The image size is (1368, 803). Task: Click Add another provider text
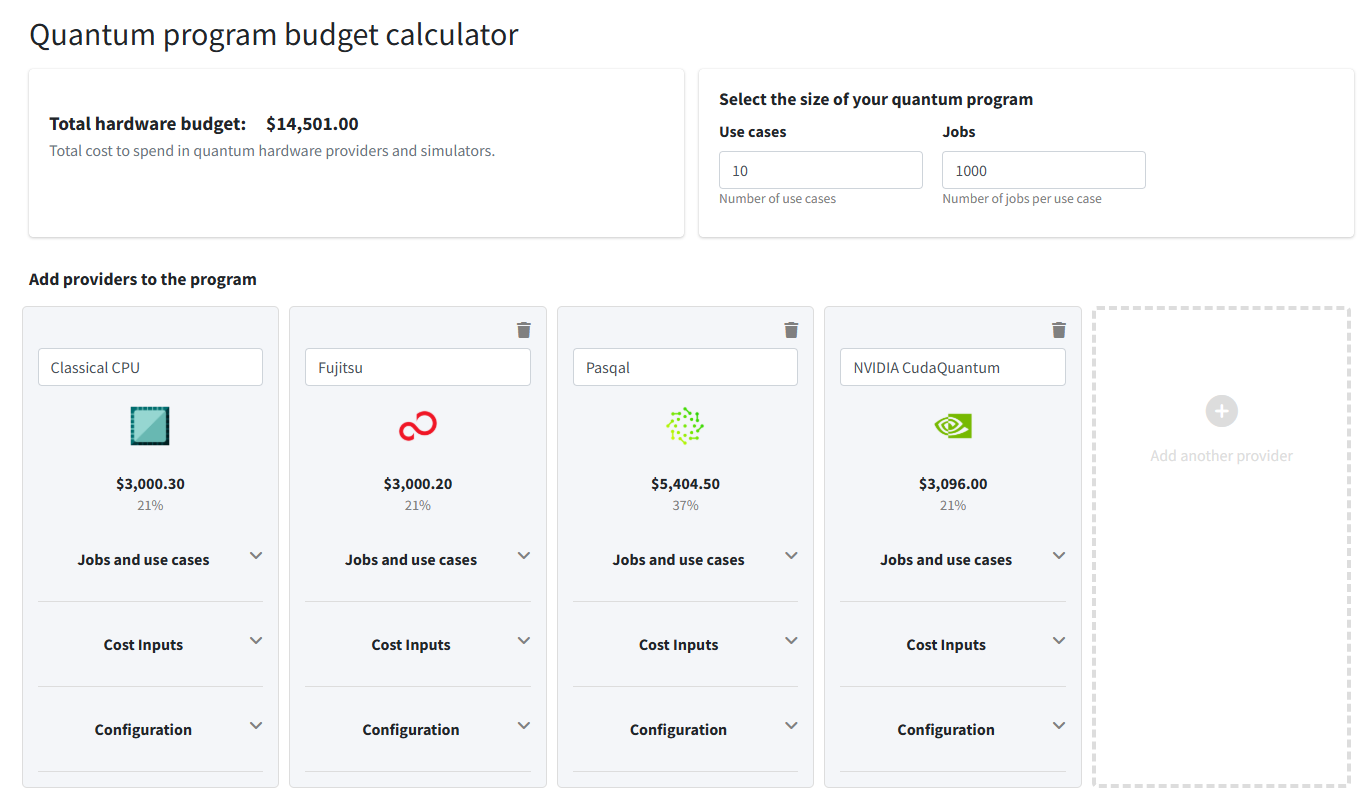pyautogui.click(x=1221, y=456)
